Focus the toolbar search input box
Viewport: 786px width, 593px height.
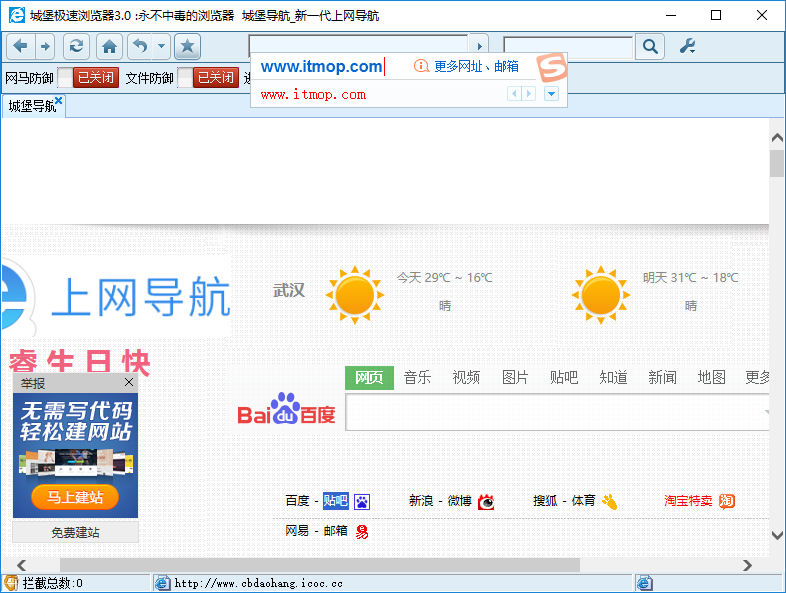(x=568, y=47)
